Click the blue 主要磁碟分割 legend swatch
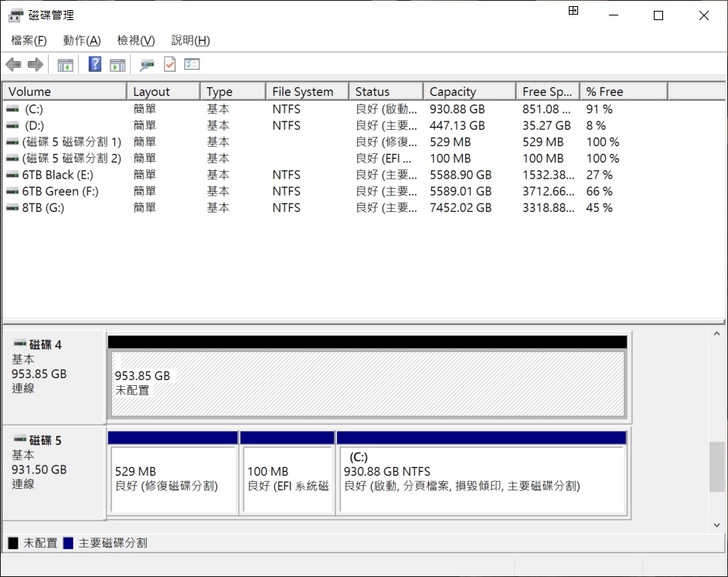Image resolution: width=728 pixels, height=577 pixels. point(68,543)
